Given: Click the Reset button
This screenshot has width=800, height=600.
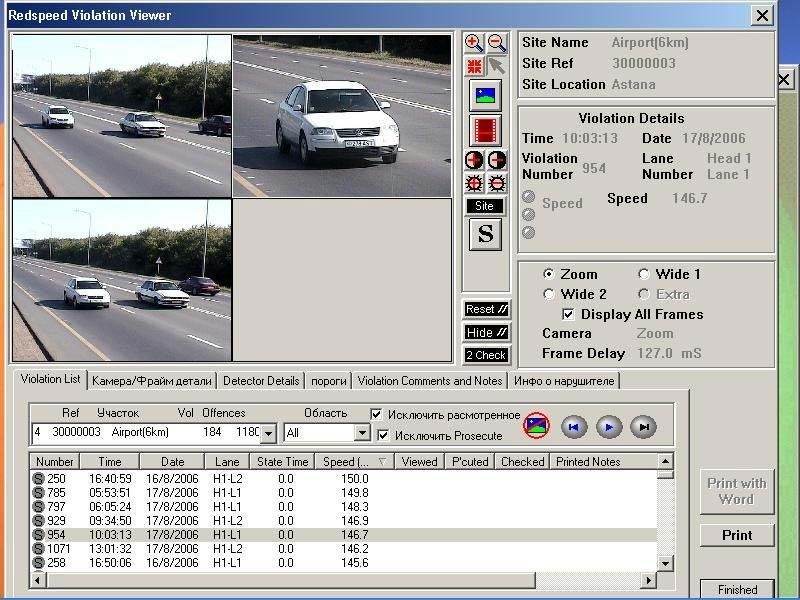Looking at the screenshot, I should [x=486, y=309].
